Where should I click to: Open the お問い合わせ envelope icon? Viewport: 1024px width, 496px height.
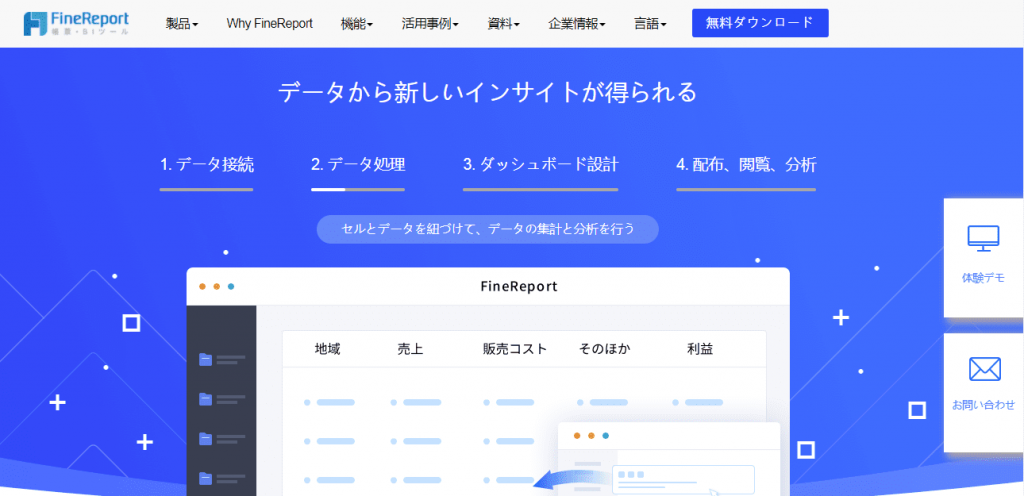click(984, 369)
